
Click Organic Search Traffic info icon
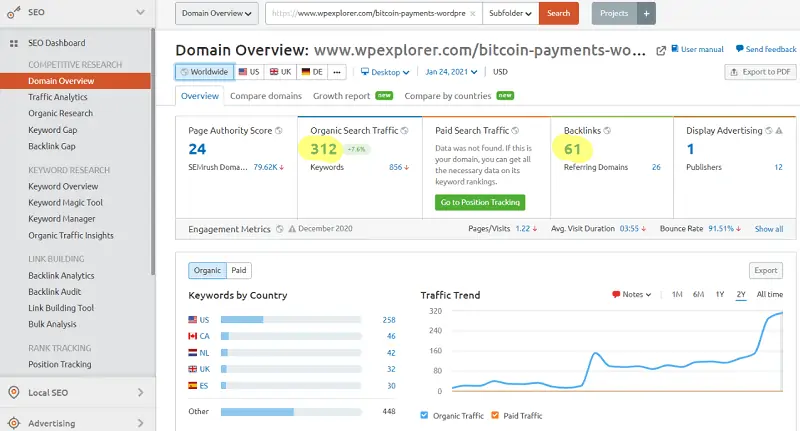[405, 131]
